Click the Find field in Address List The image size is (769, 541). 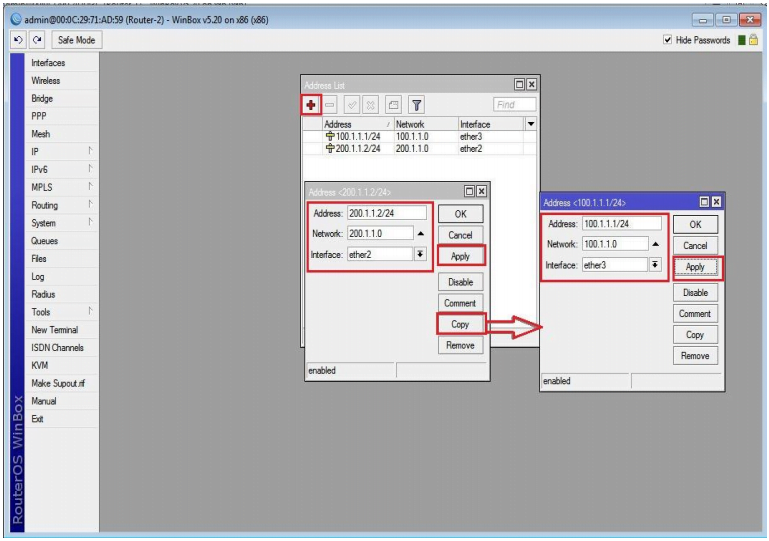[515, 104]
